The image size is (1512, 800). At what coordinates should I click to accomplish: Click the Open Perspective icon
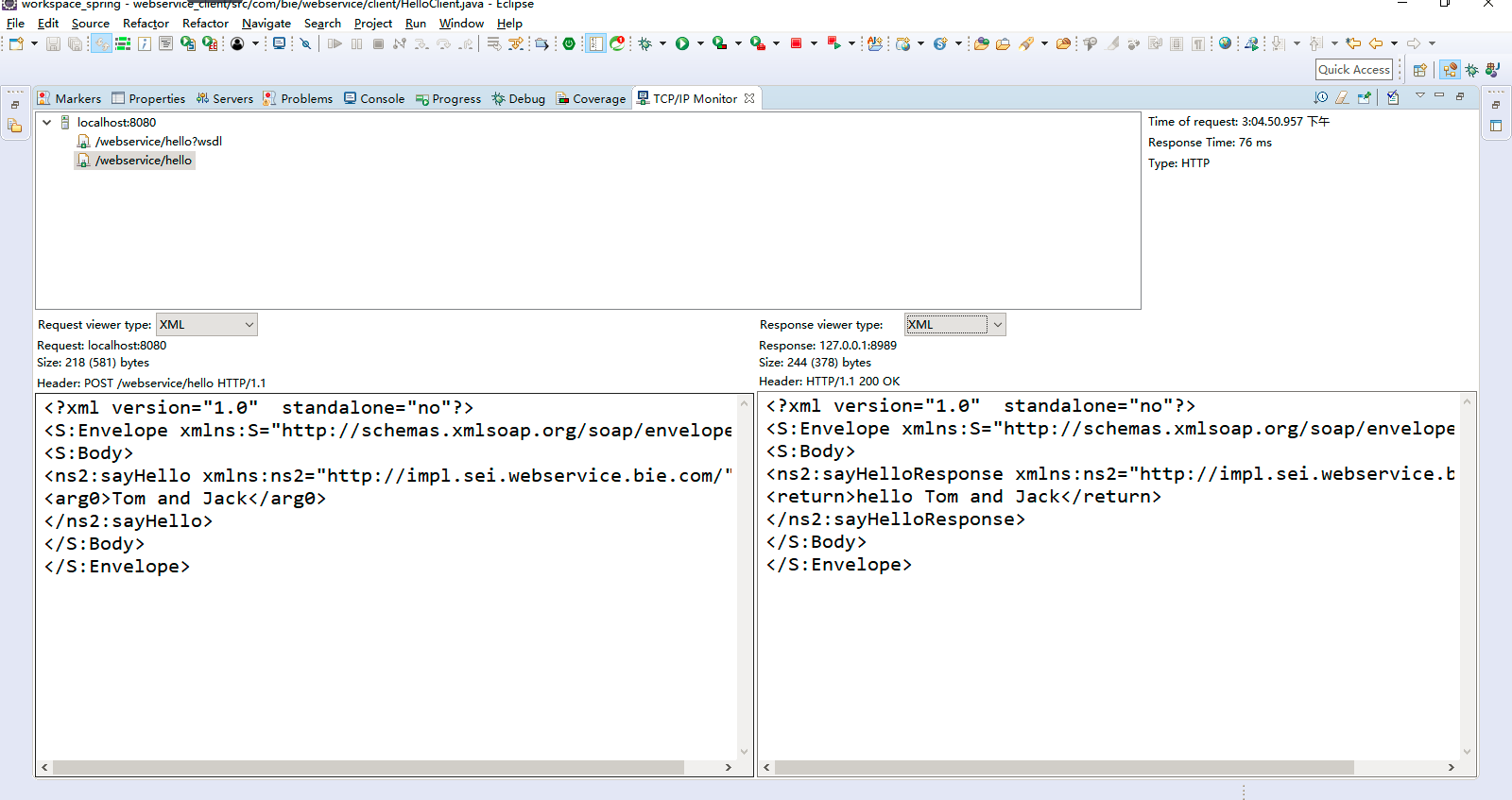tap(1419, 70)
